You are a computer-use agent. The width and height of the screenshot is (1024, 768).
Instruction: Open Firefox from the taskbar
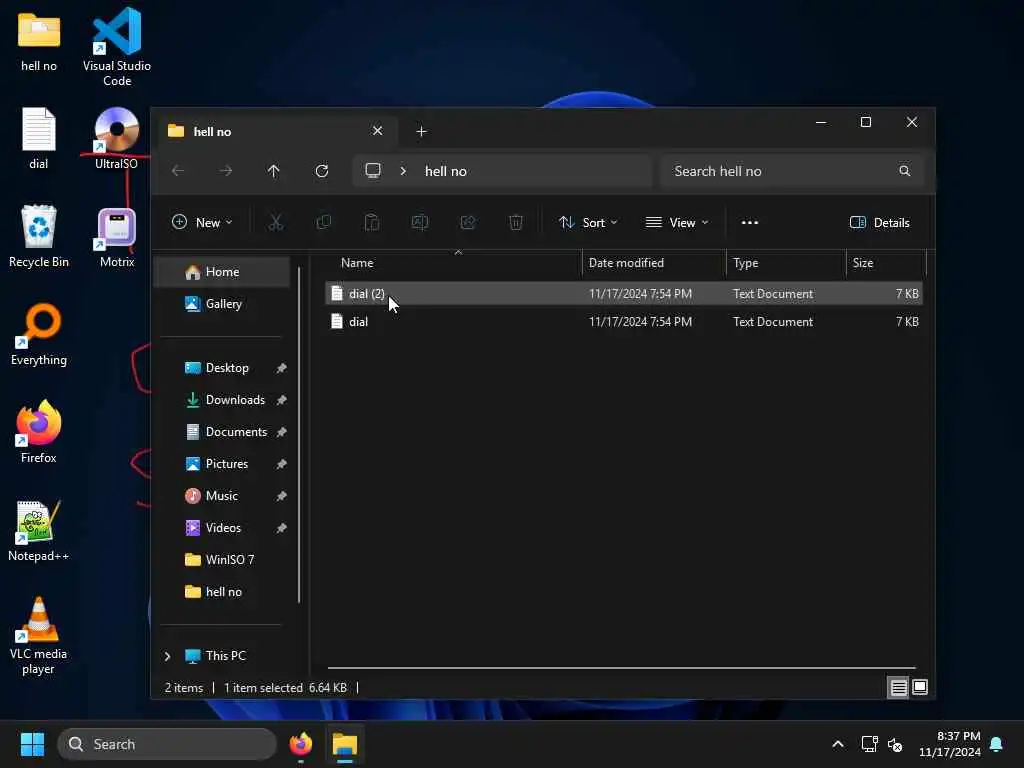300,744
